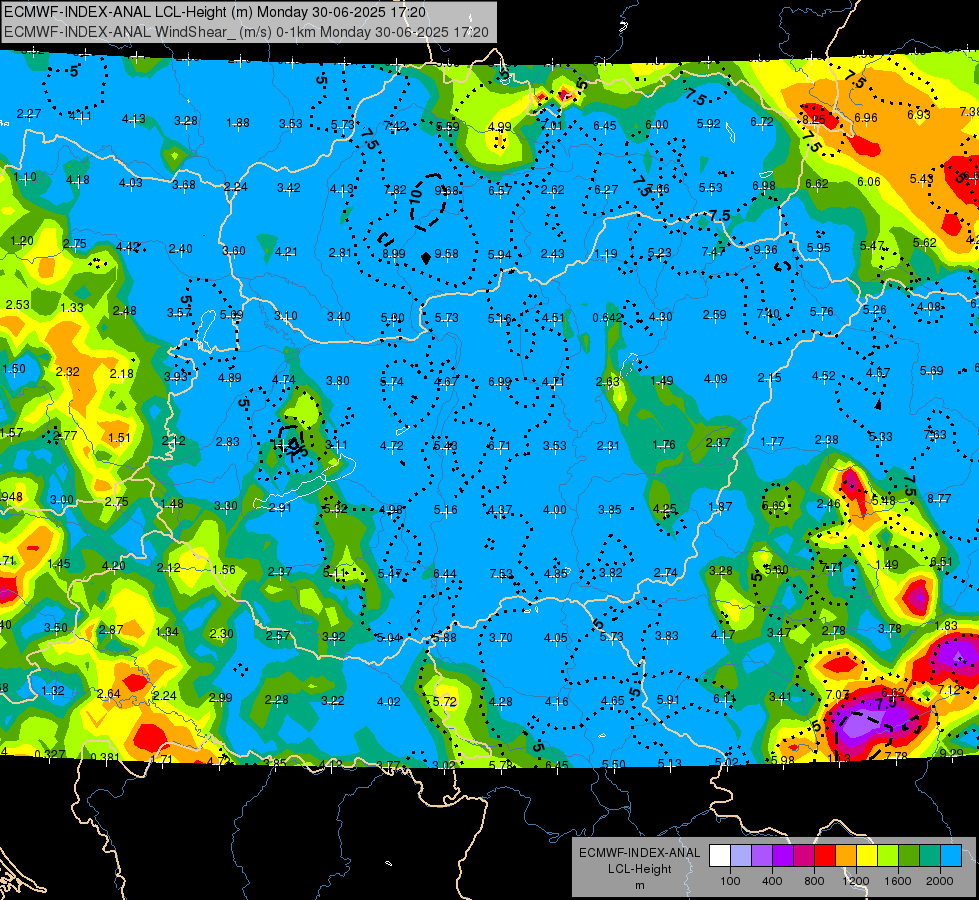Image resolution: width=979 pixels, height=900 pixels.
Task: Click the wind shear value 6.44
Action: 445,573
